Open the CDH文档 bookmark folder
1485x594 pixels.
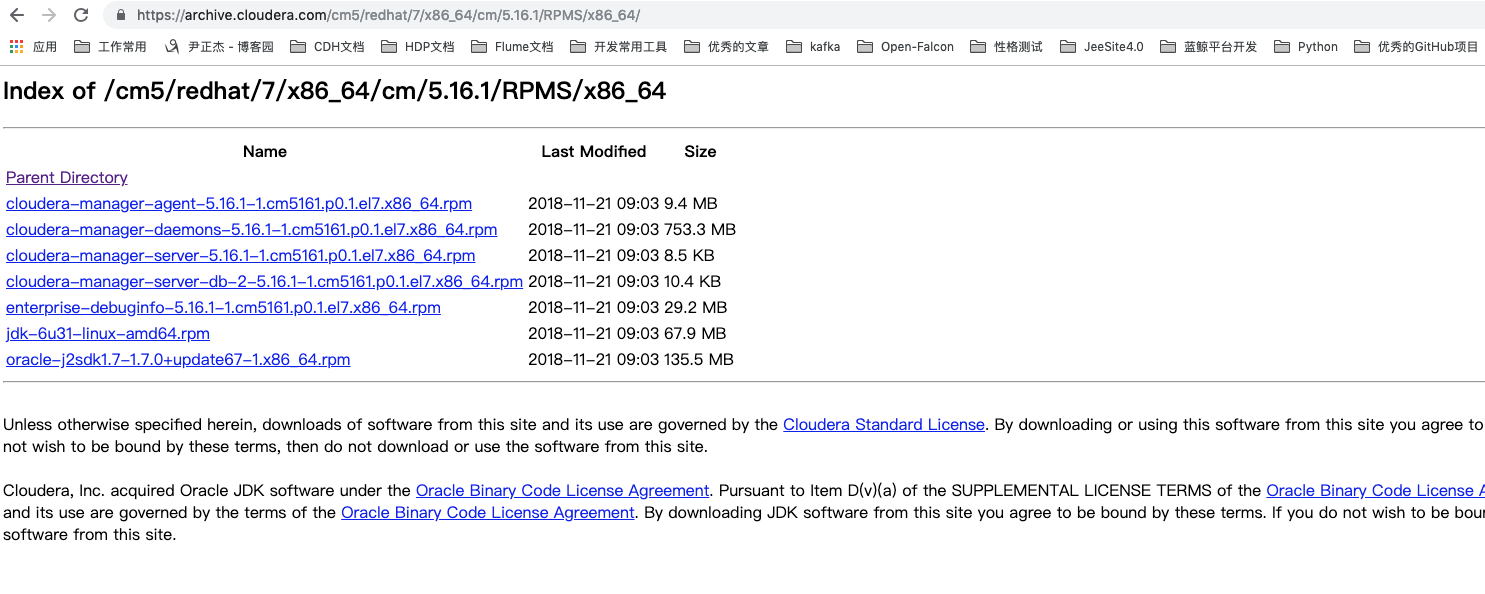click(x=327, y=46)
